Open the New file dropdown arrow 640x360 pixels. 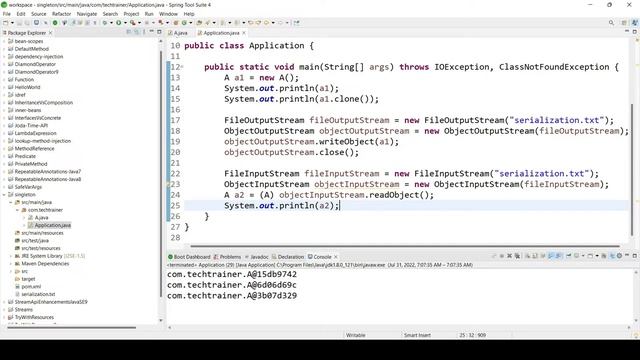pyautogui.click(x=12, y=22)
